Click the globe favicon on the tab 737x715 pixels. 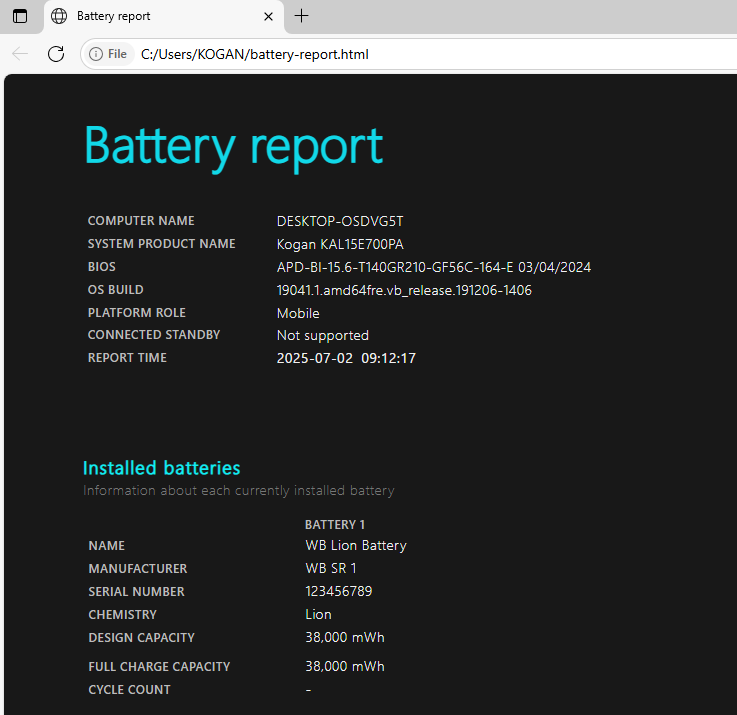point(60,16)
